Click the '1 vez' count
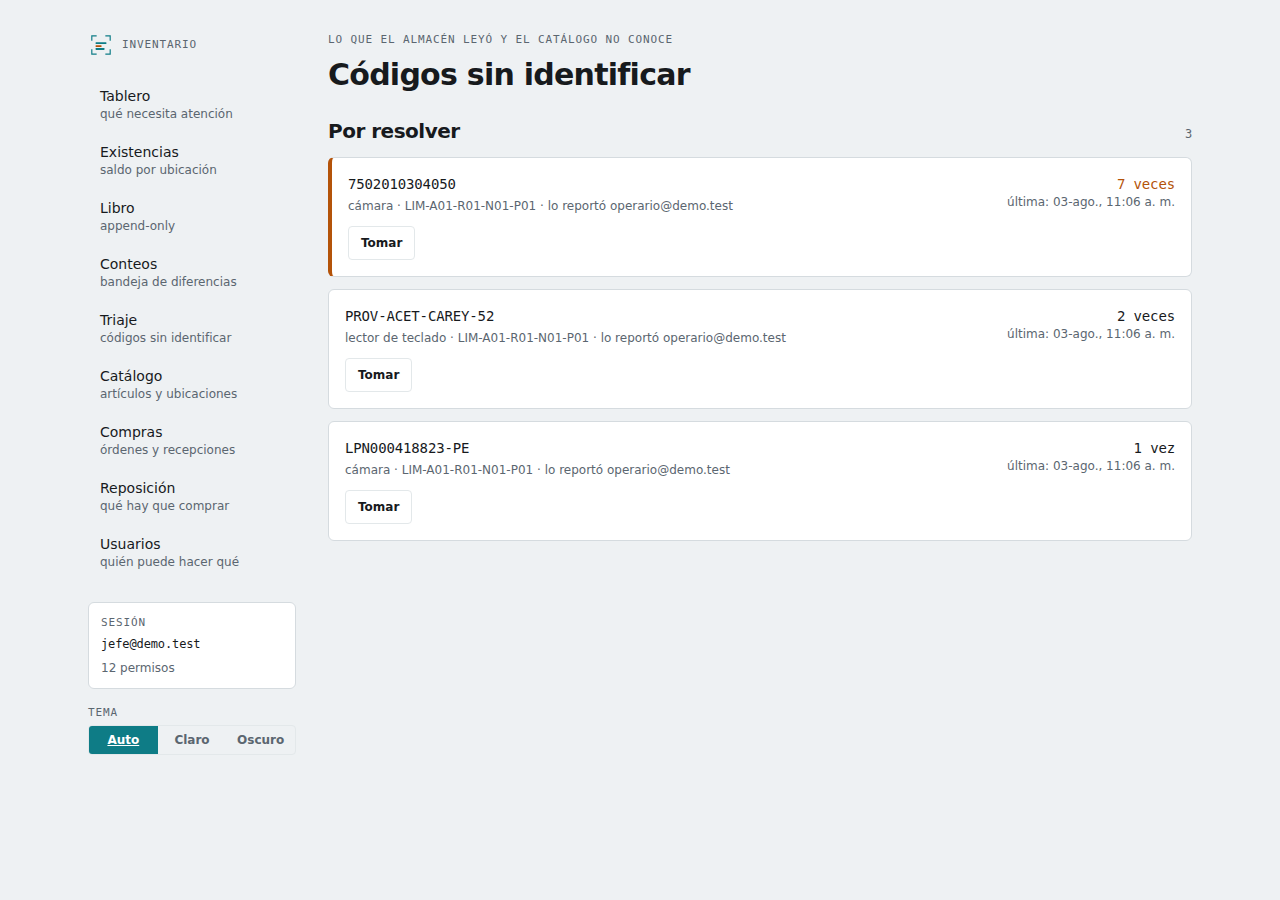 [1154, 448]
